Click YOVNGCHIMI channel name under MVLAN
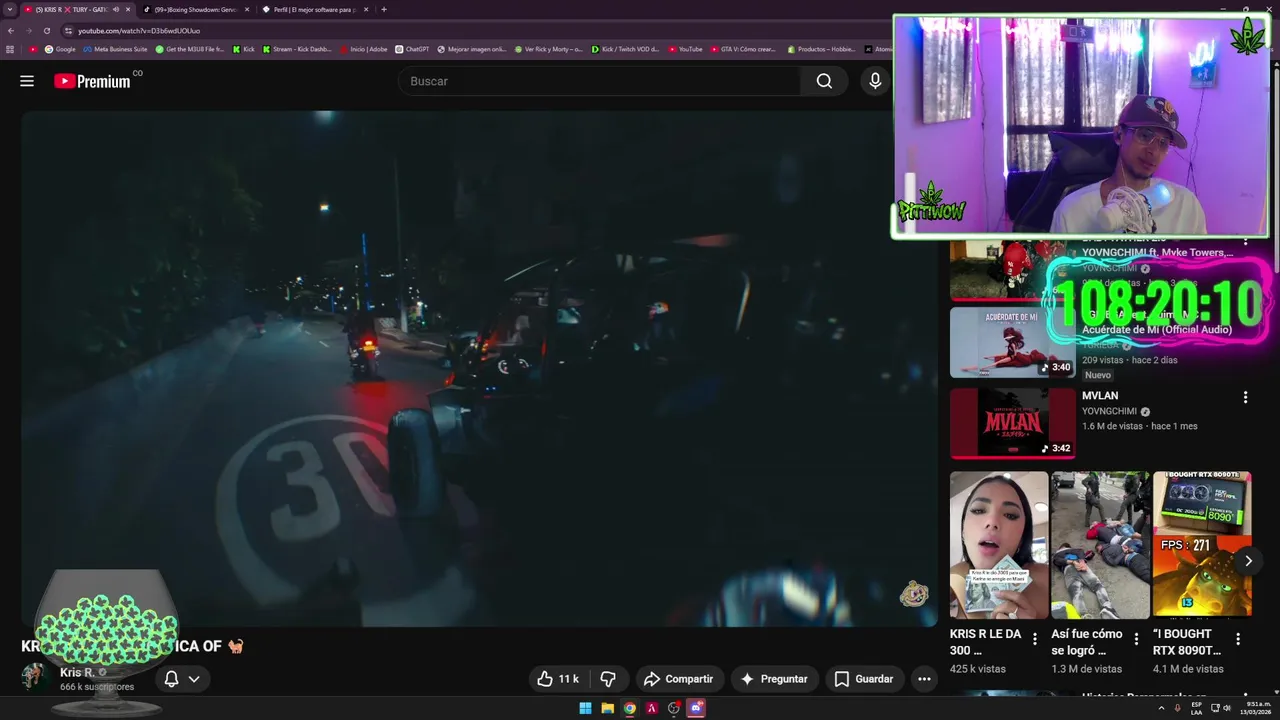The width and height of the screenshot is (1280, 720). 1109,411
